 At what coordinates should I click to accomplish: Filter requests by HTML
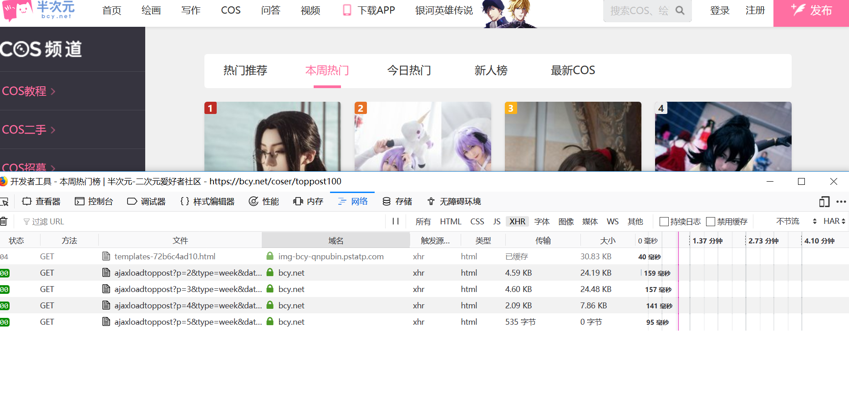(450, 222)
